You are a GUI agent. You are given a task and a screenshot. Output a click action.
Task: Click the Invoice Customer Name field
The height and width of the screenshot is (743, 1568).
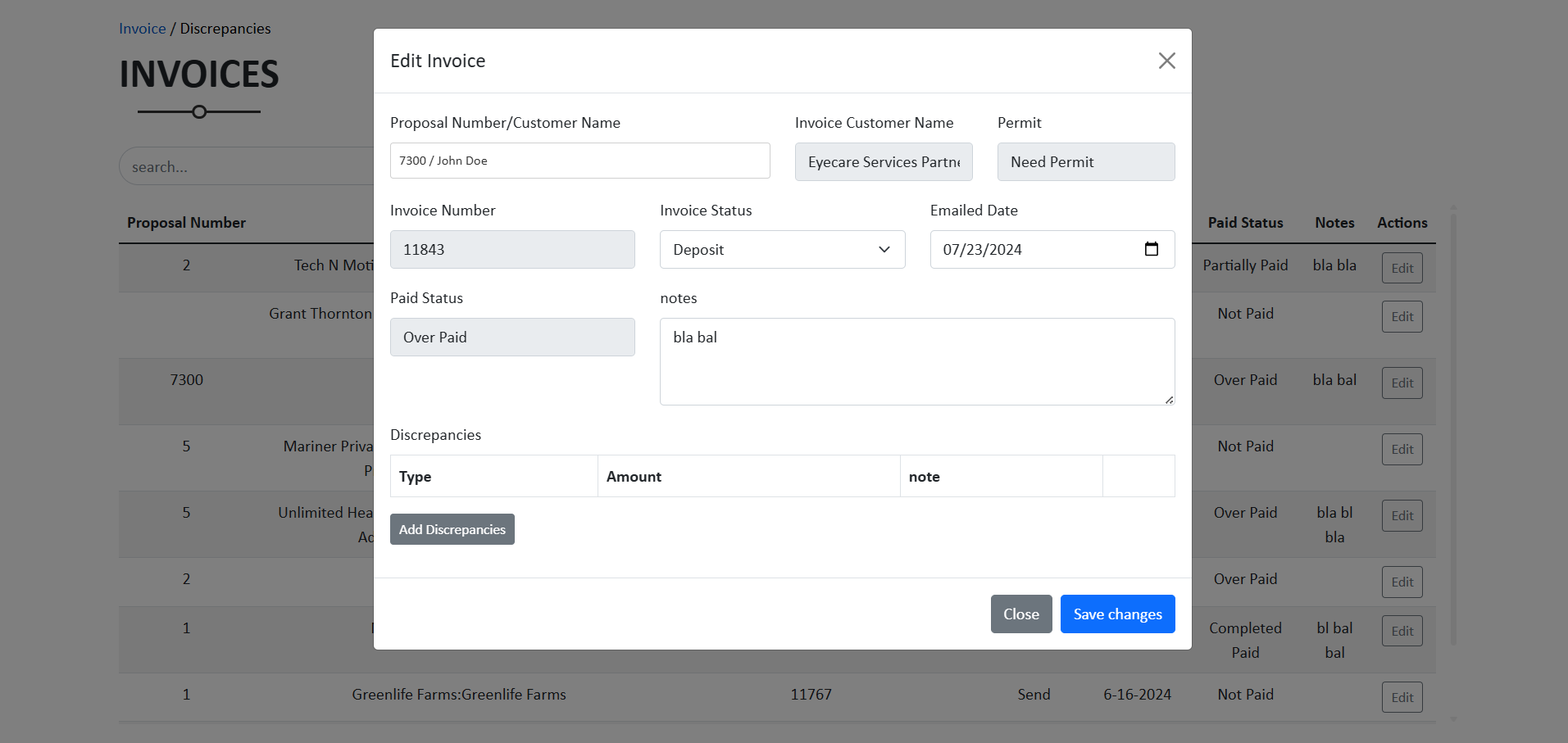tap(883, 162)
